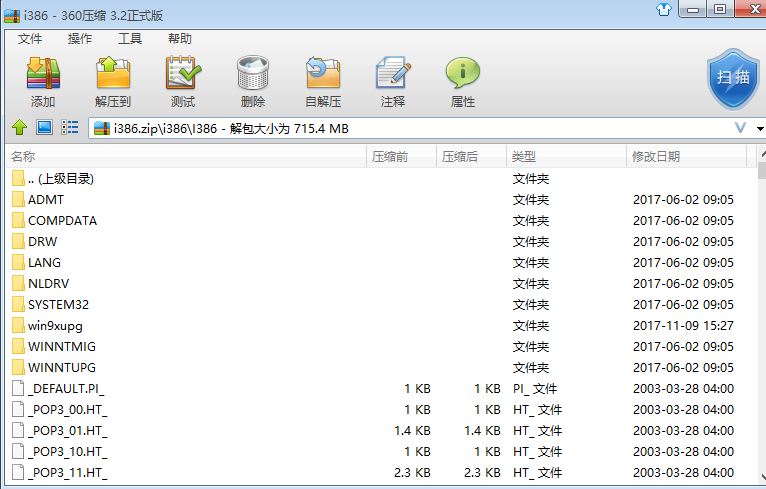Viewport: 766px width, 489px height.
Task: Open the 帮助 menu
Action: click(x=180, y=39)
